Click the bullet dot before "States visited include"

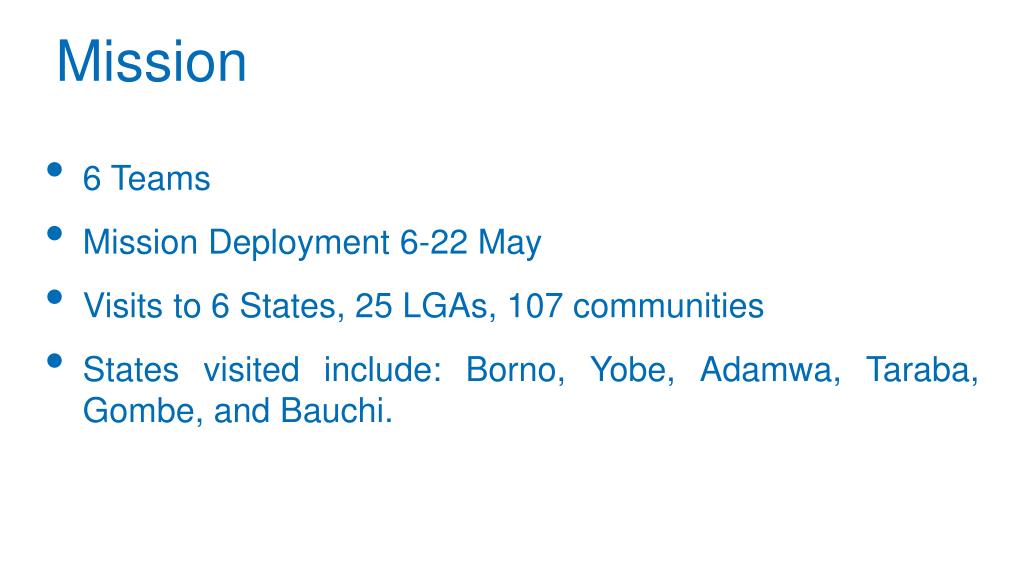point(55,360)
